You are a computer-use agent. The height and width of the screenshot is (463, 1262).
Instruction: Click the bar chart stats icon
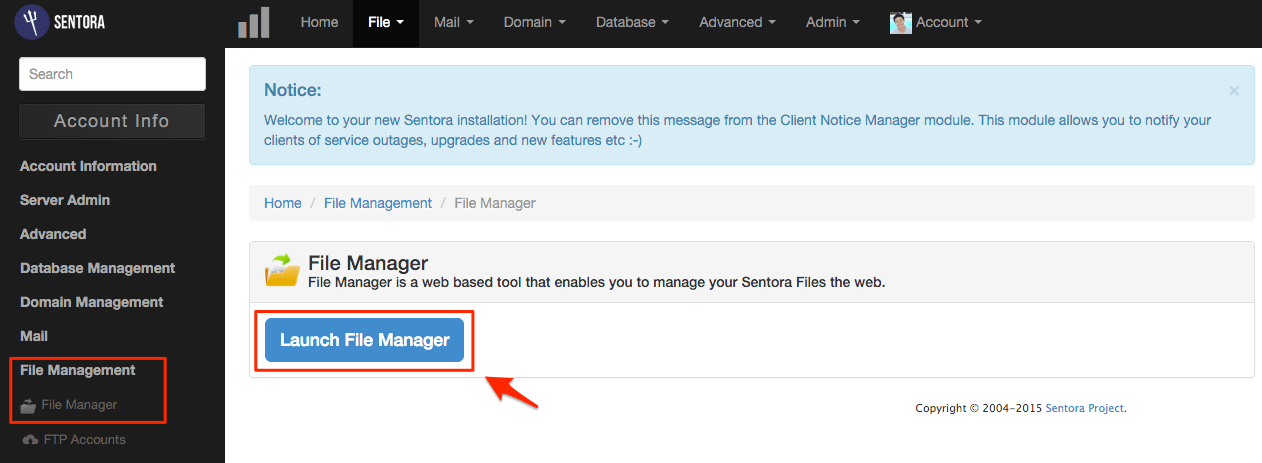click(x=254, y=23)
